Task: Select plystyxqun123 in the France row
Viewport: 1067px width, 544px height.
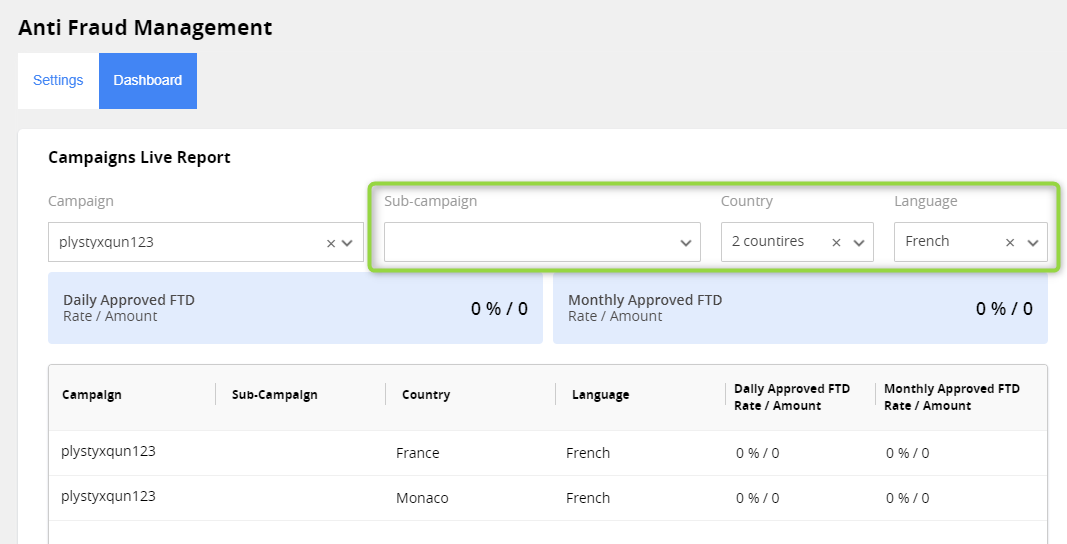Action: point(108,451)
